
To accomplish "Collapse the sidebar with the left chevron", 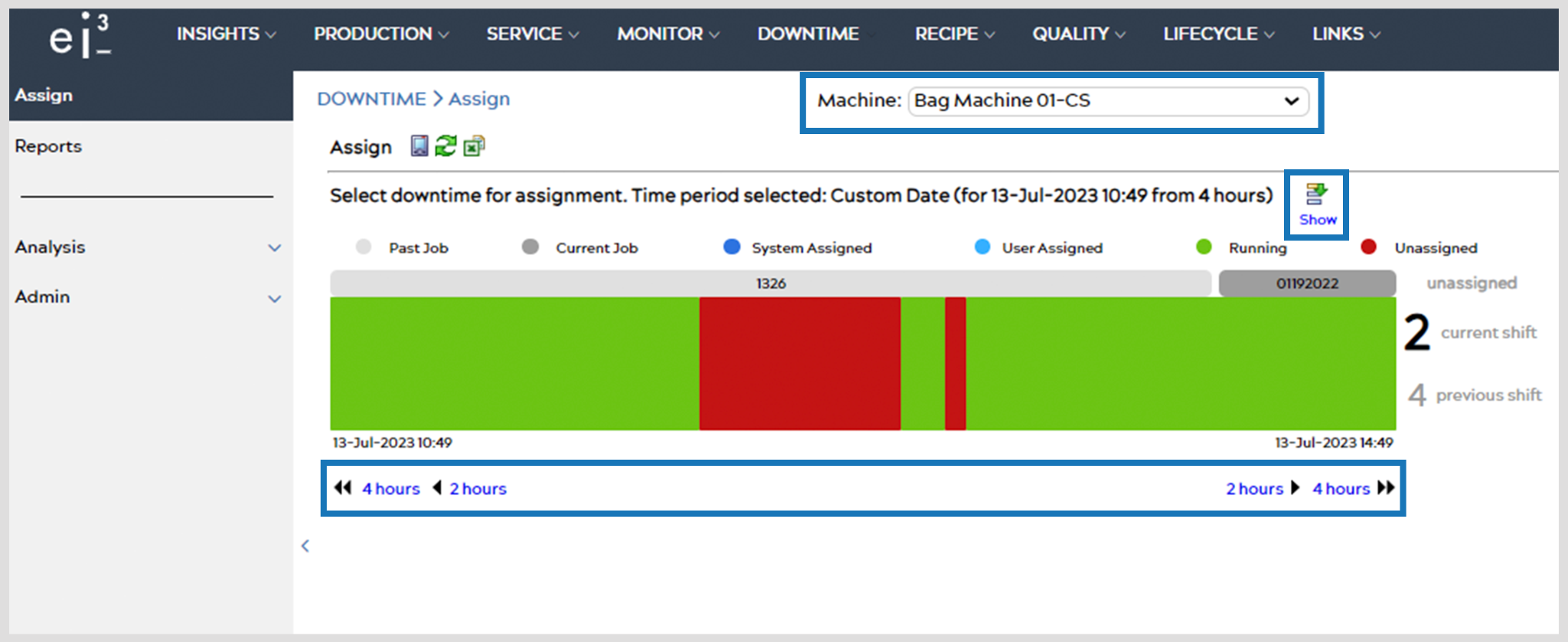I will (305, 545).
